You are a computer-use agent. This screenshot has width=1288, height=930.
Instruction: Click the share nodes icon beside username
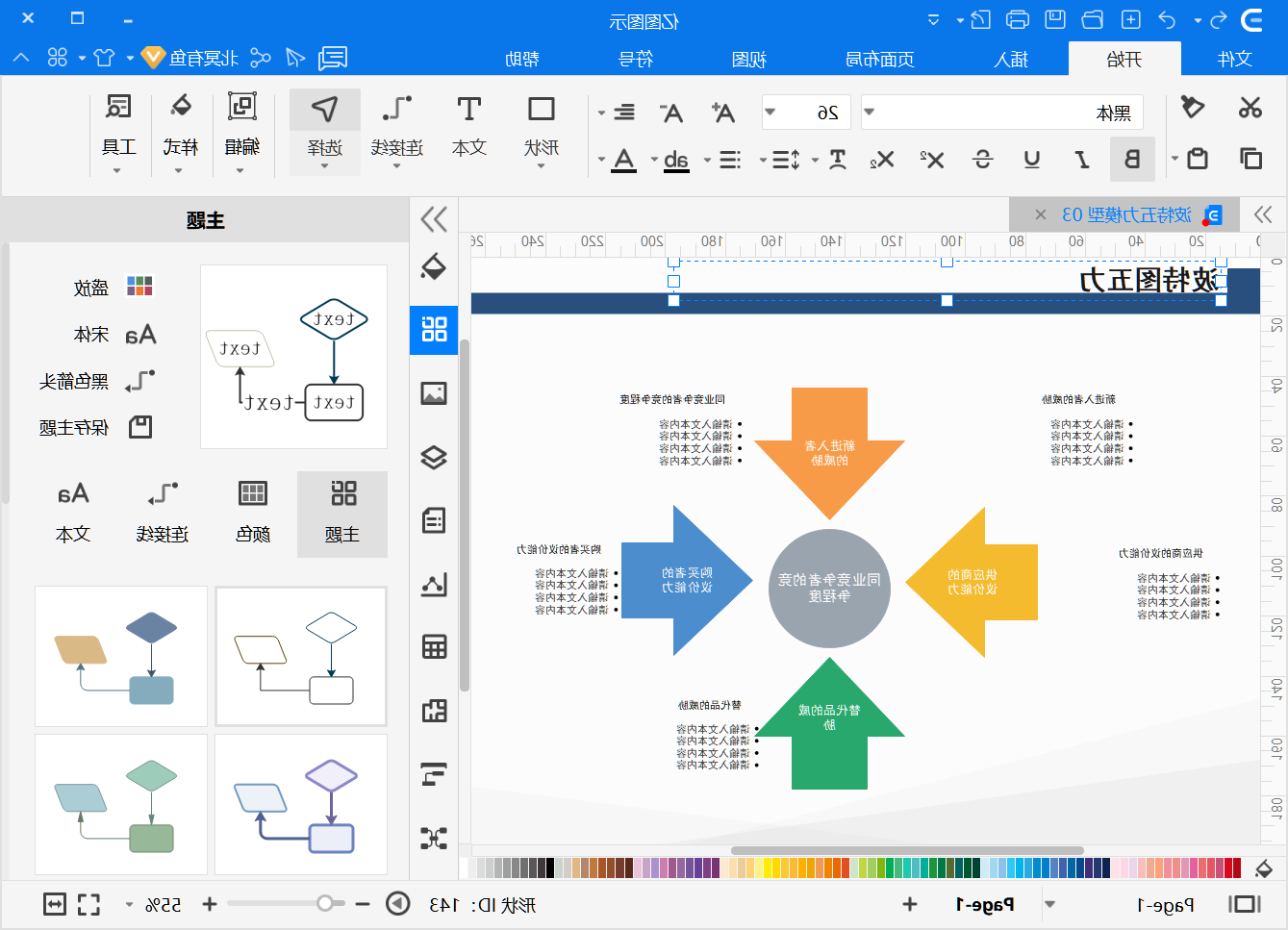coord(261,58)
